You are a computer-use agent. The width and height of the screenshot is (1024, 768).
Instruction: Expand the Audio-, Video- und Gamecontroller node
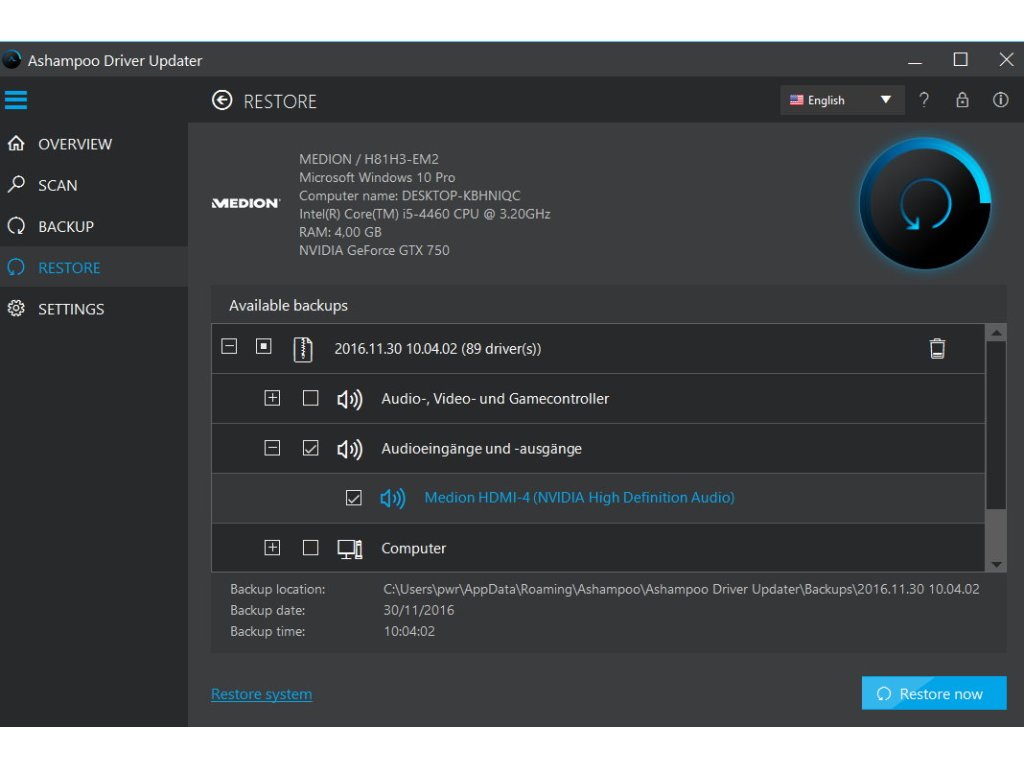click(x=272, y=398)
